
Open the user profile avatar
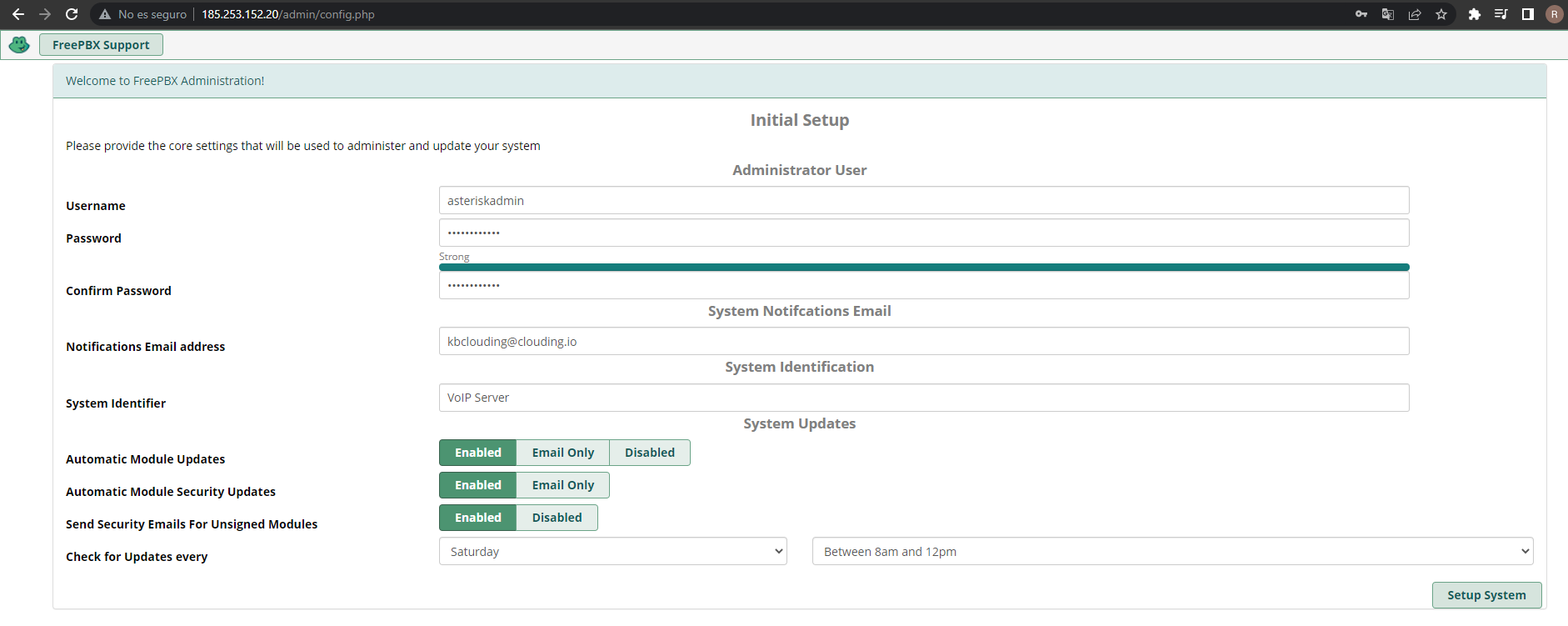tap(1554, 14)
